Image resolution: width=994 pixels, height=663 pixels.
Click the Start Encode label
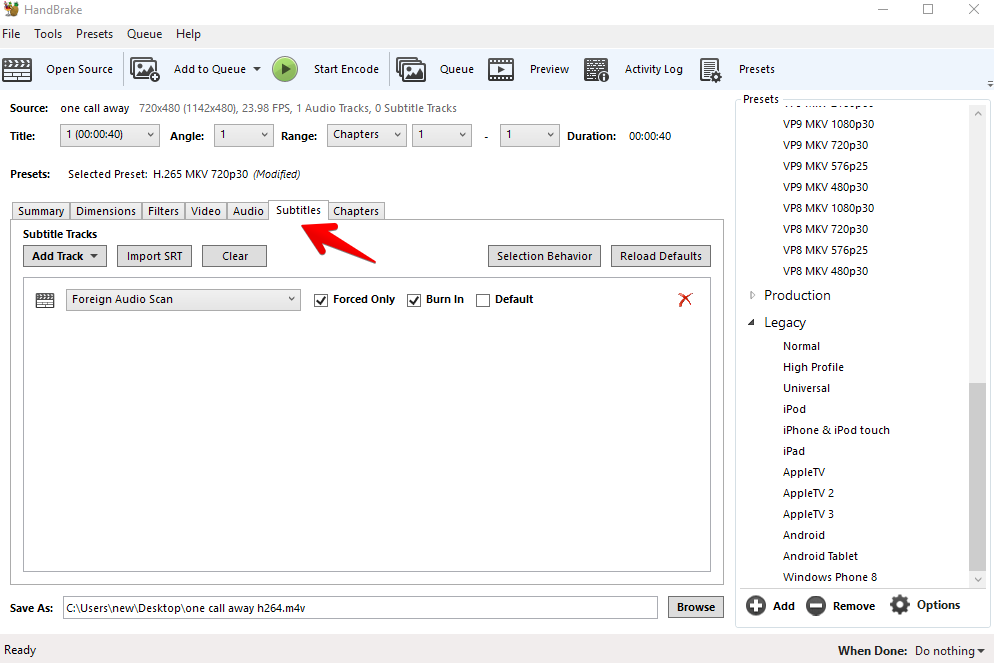click(x=346, y=69)
